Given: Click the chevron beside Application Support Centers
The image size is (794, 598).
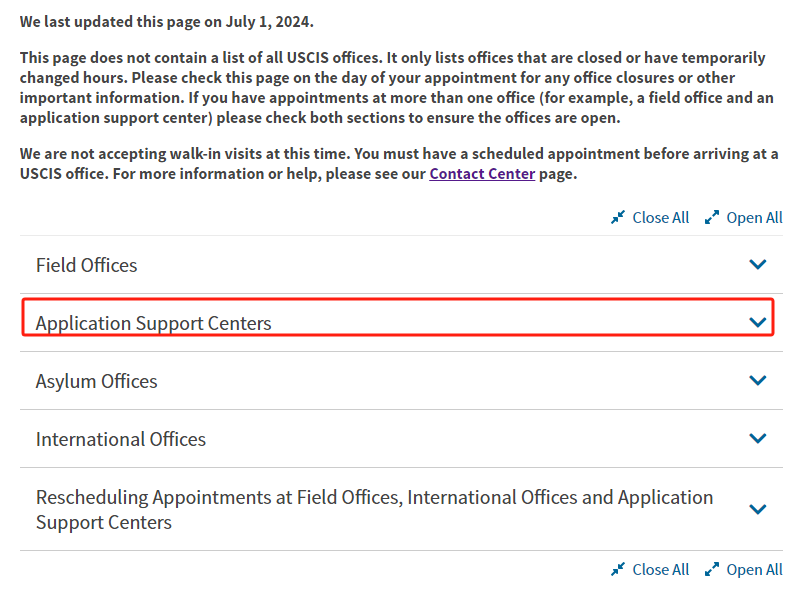Looking at the screenshot, I should click(758, 322).
